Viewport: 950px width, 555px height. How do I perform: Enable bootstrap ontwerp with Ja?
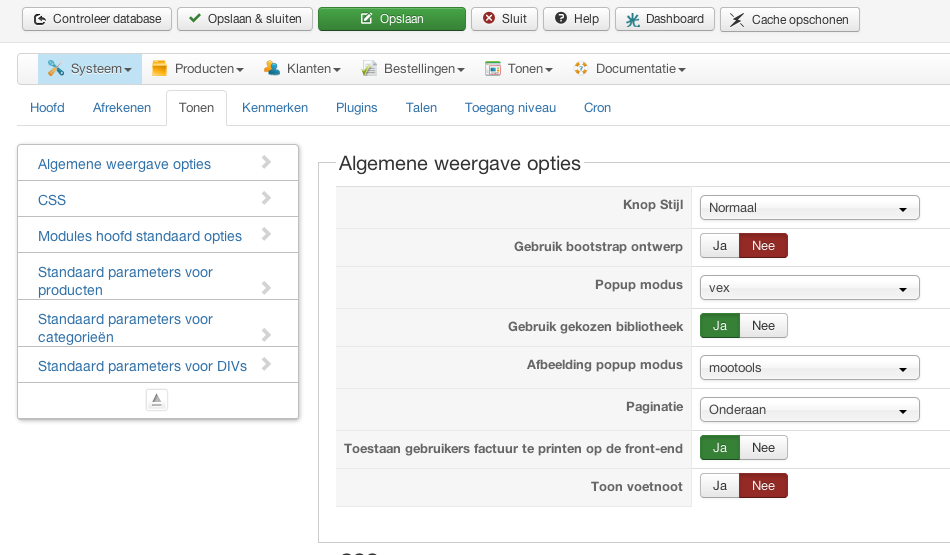pos(719,246)
